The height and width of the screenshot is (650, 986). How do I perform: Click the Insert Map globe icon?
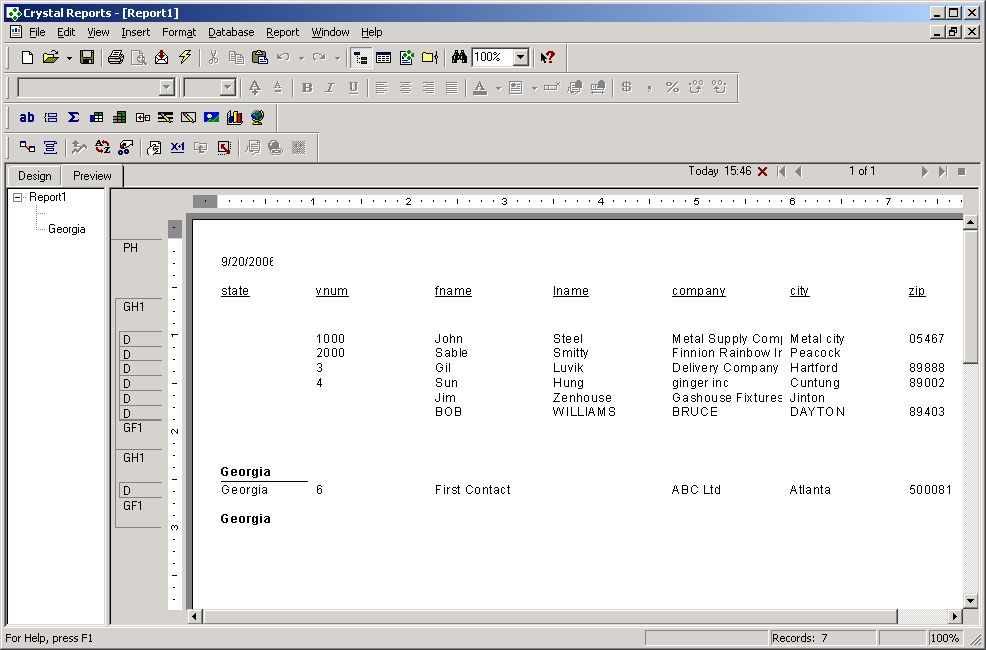[x=258, y=117]
